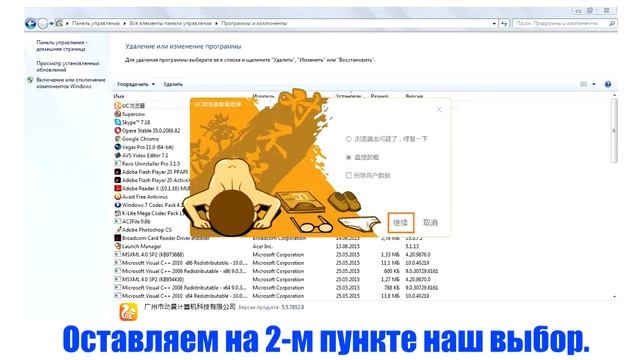Close the UC uninstaller dialog

439,109
